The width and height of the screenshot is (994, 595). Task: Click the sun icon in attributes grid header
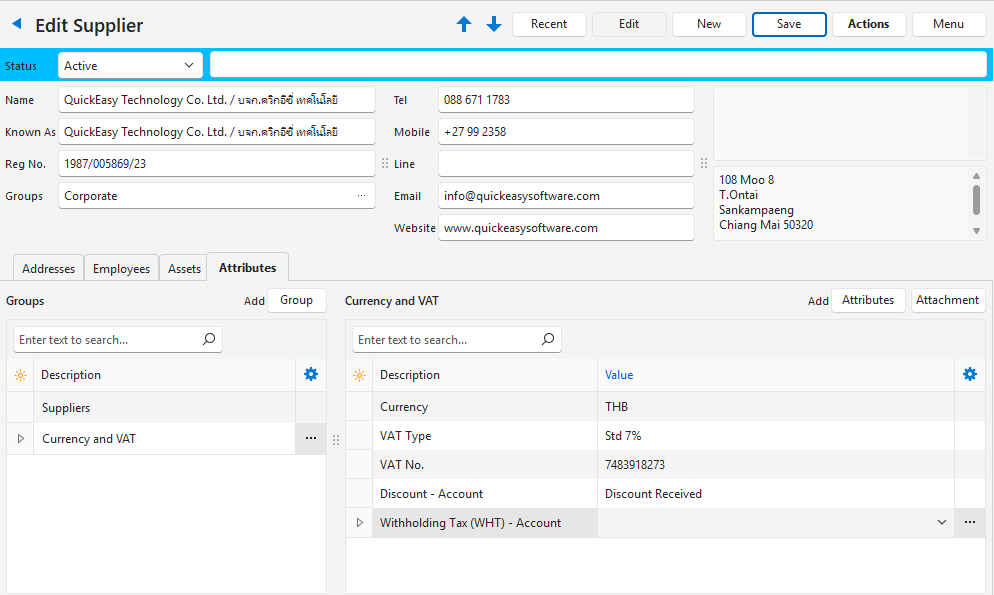[359, 375]
